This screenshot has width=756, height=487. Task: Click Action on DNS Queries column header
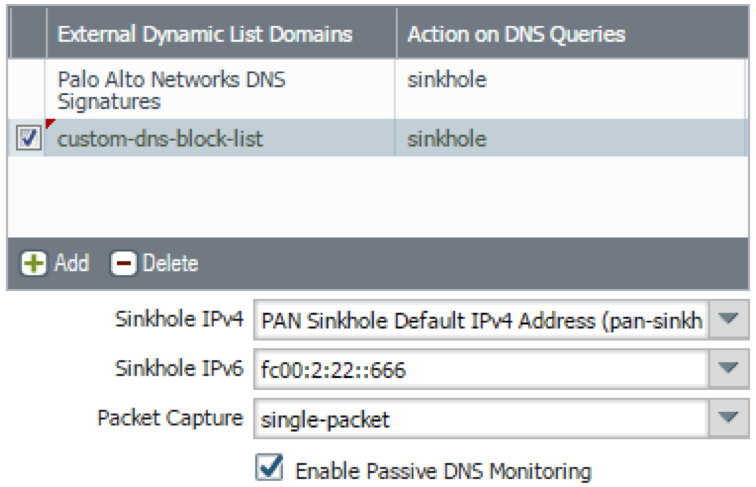(x=516, y=34)
